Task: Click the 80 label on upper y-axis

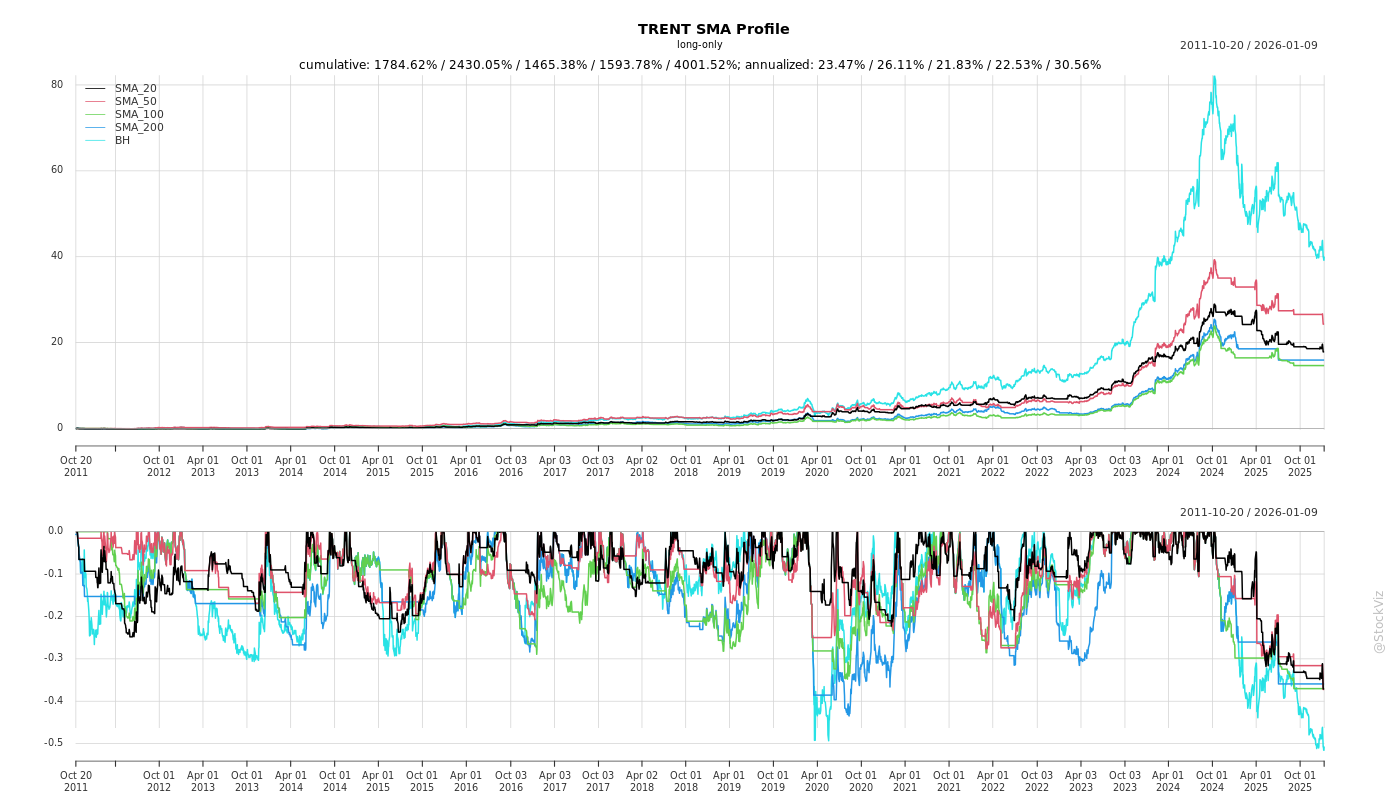Action: tap(57, 85)
